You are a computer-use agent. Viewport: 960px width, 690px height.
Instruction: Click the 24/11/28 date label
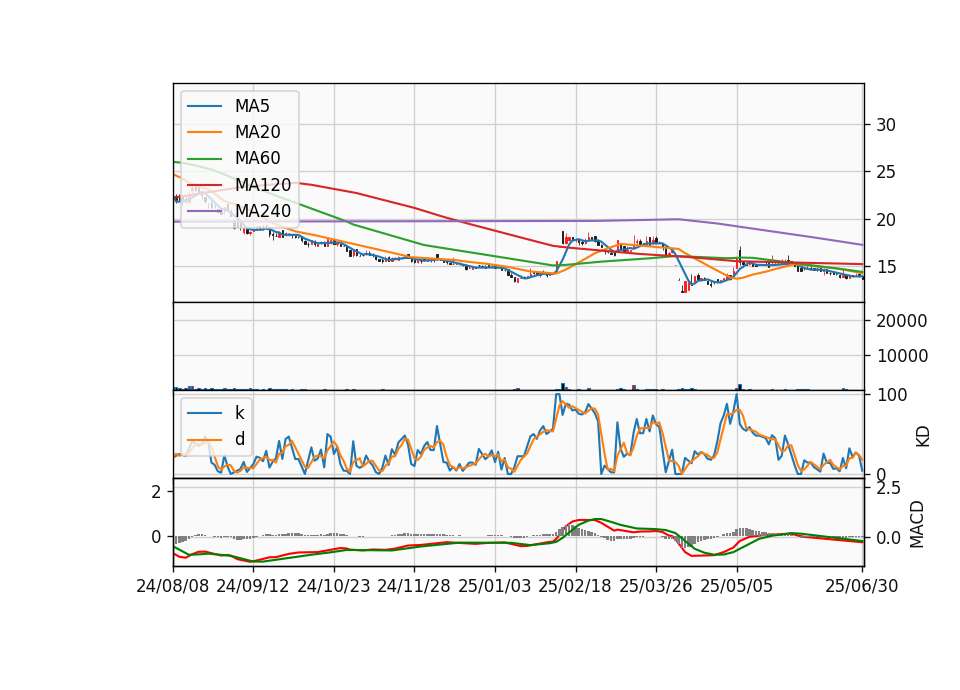(414, 586)
